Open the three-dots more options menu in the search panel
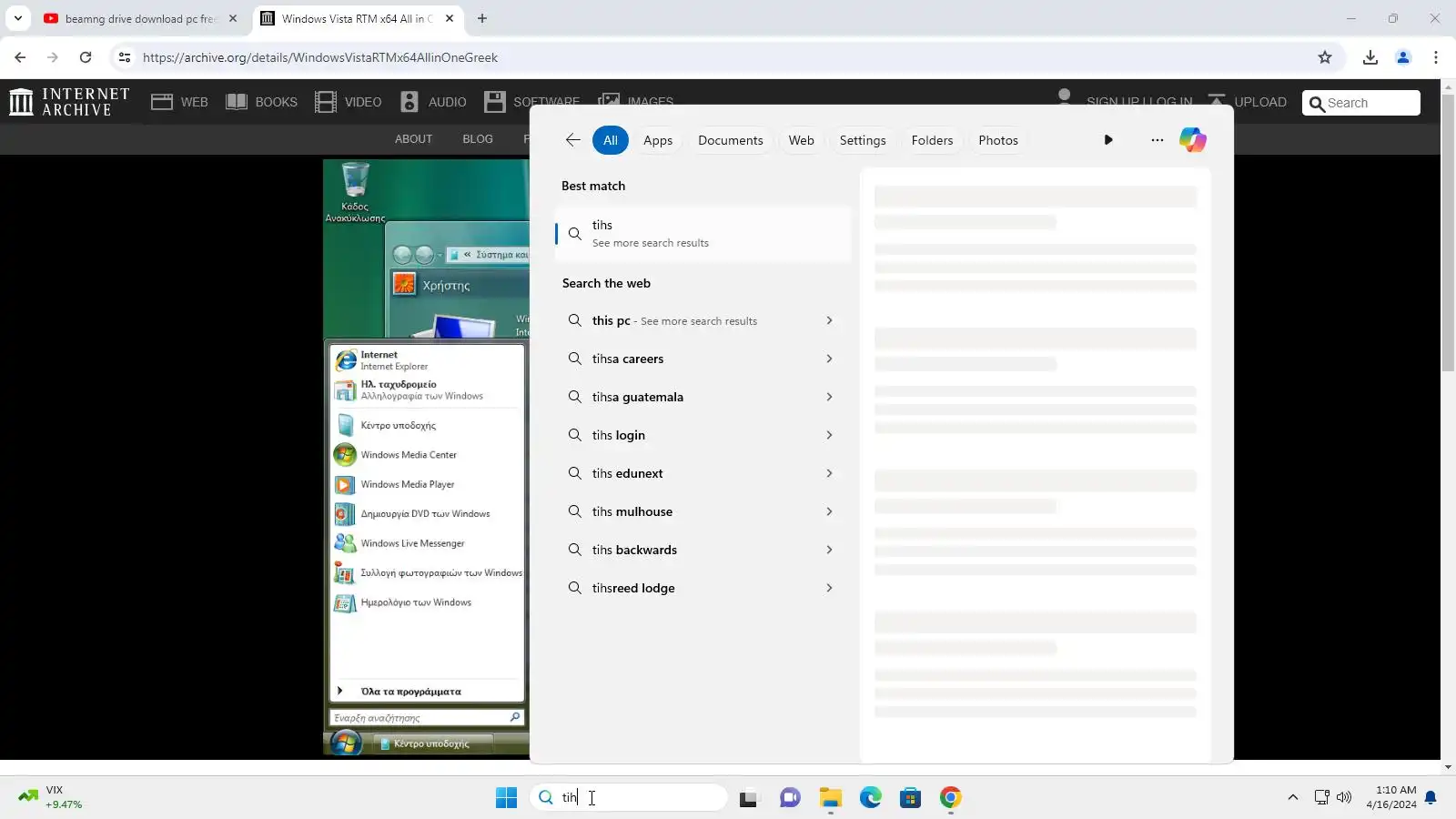 (x=1157, y=140)
